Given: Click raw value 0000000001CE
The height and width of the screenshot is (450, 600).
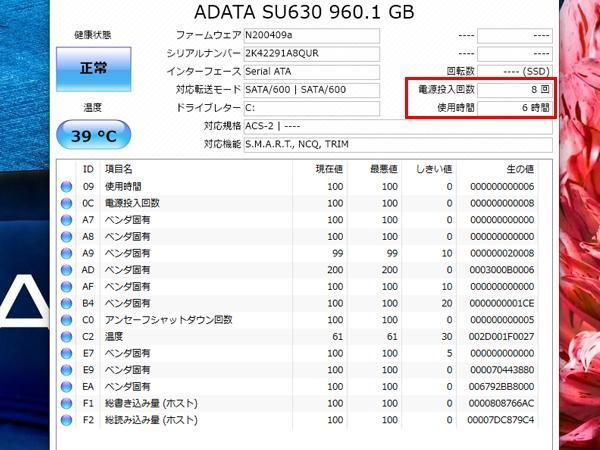Looking at the screenshot, I should tap(502, 303).
